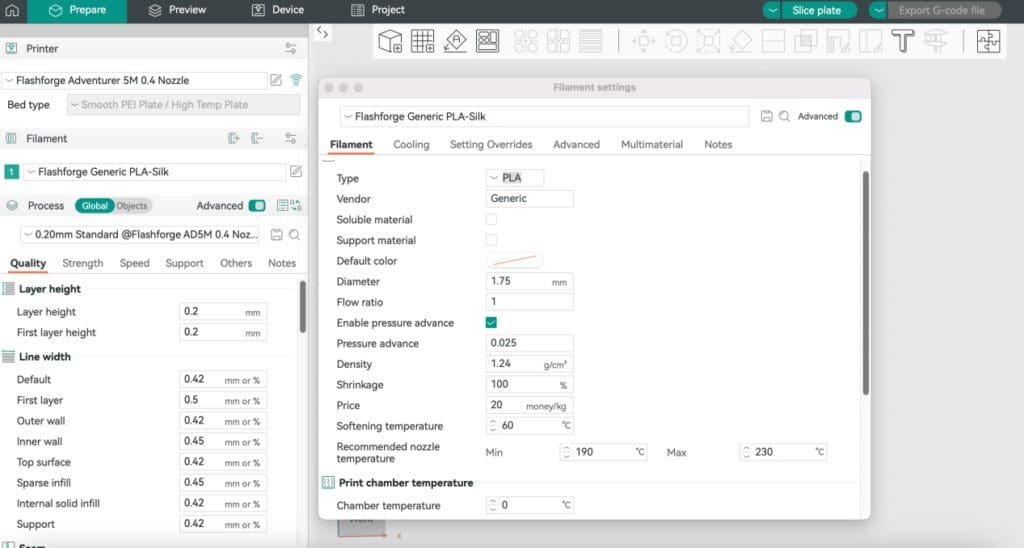Click the Printer settings sliders icon
The width and height of the screenshot is (1024, 548).
tap(291, 48)
